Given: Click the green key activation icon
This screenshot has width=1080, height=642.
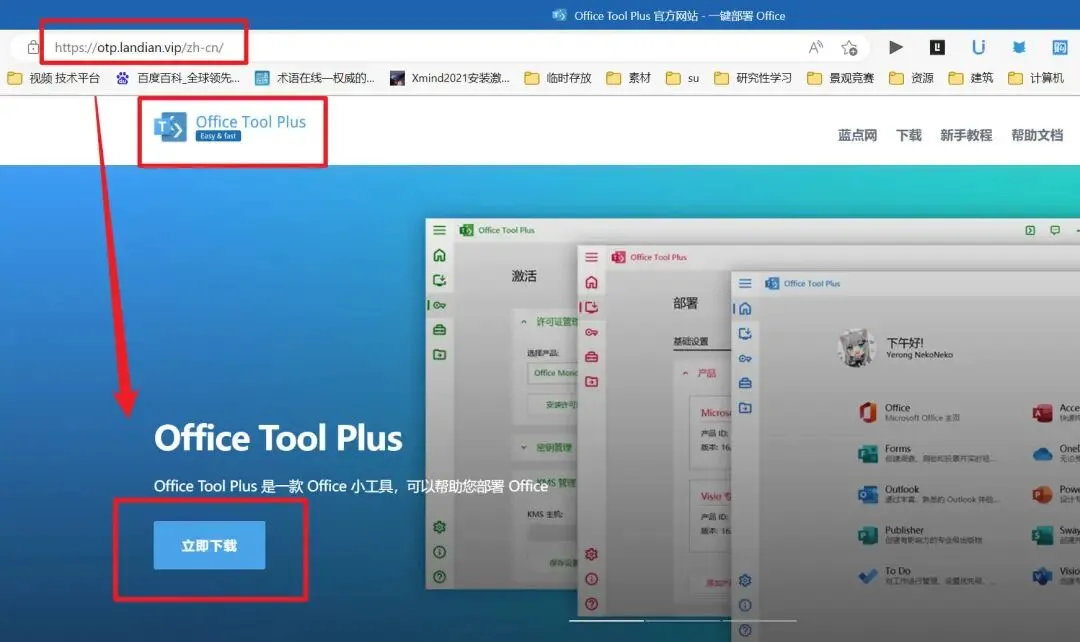Looking at the screenshot, I should [x=439, y=305].
